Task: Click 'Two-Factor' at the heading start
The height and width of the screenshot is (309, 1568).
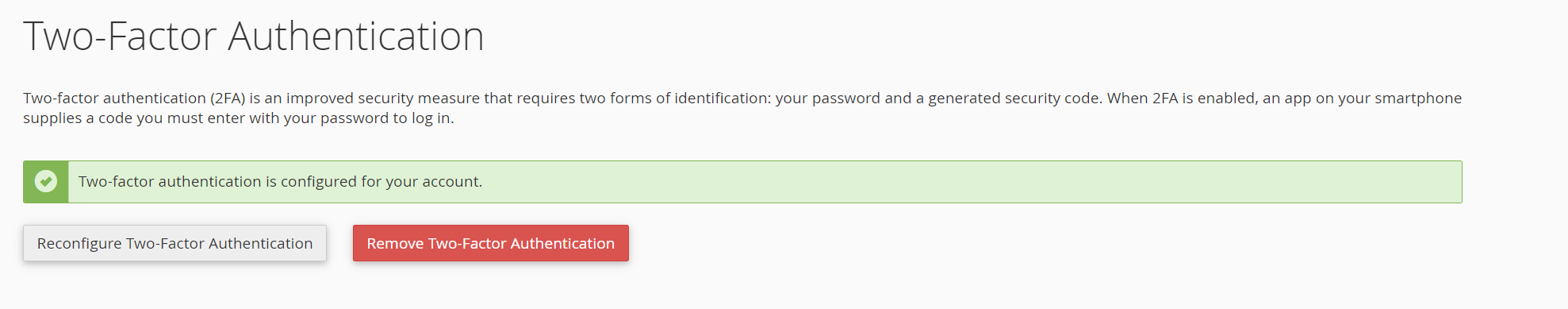Action: pos(121,37)
